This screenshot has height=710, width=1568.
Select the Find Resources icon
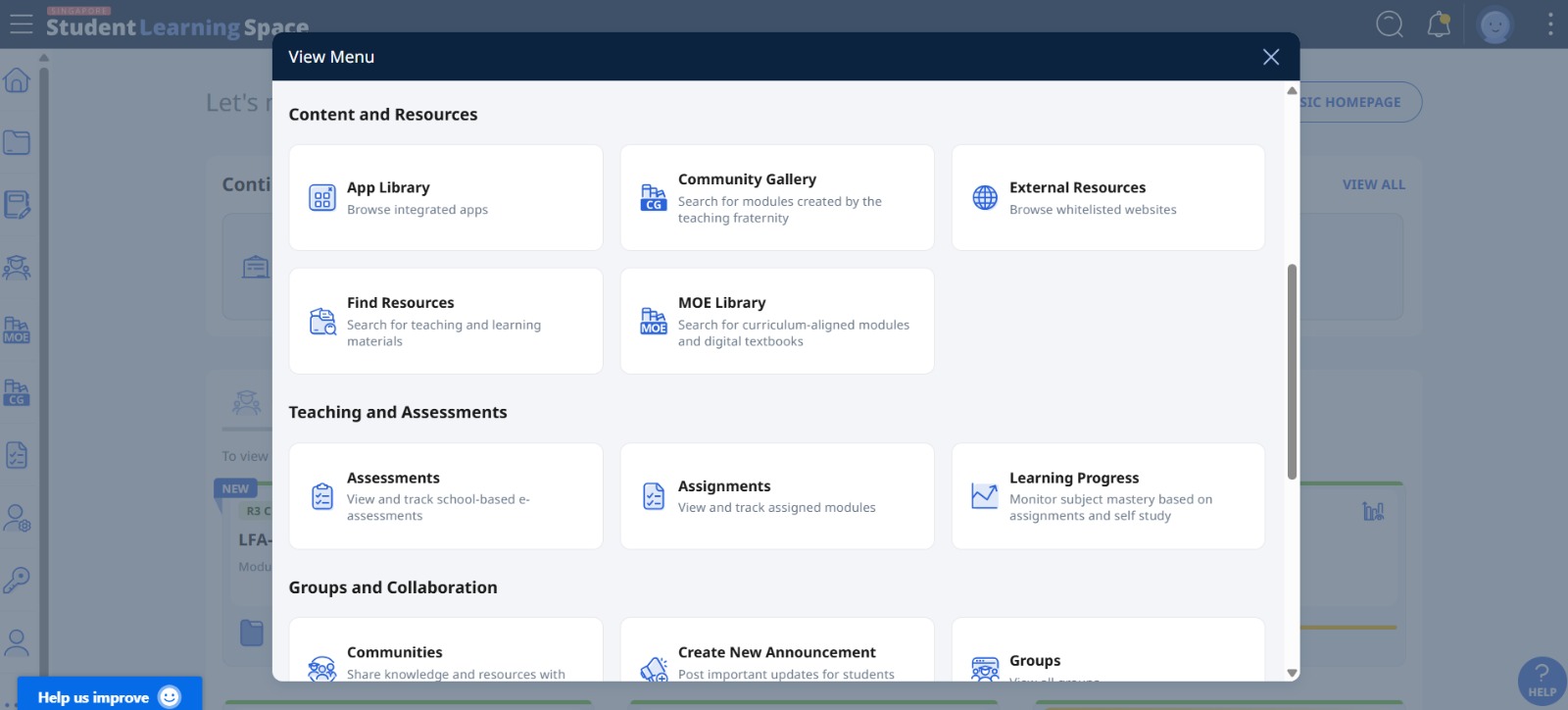[322, 322]
